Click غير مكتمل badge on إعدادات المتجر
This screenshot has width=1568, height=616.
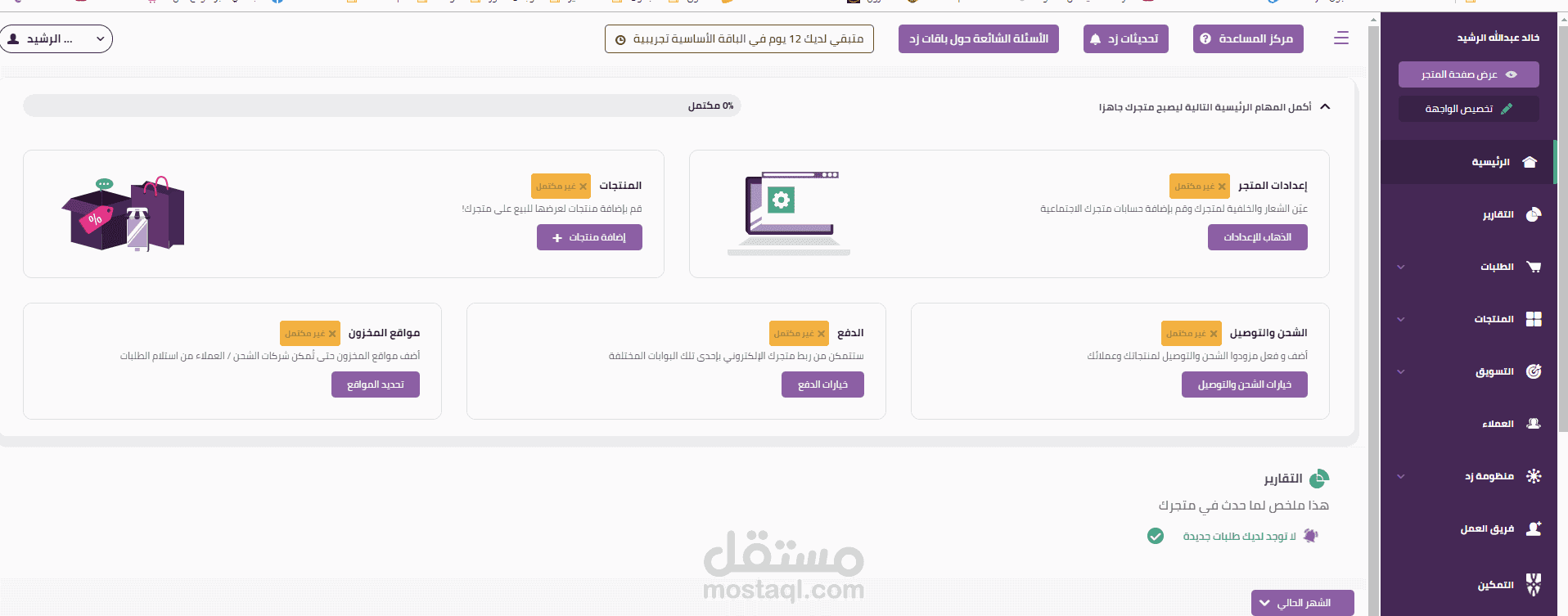(1200, 187)
